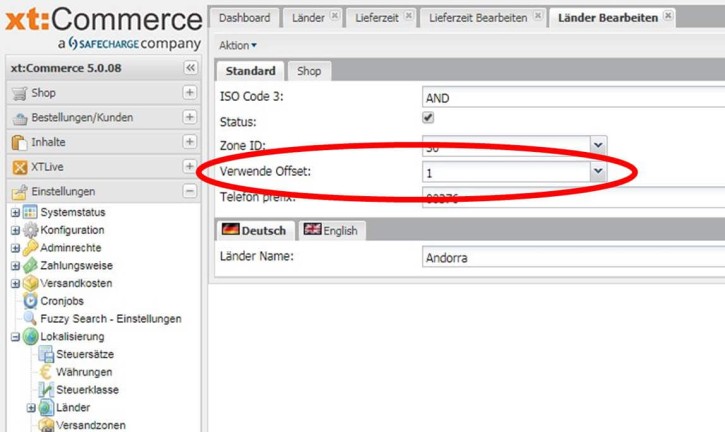
Task: Click the Verwende Offset value field
Action: [x=506, y=173]
